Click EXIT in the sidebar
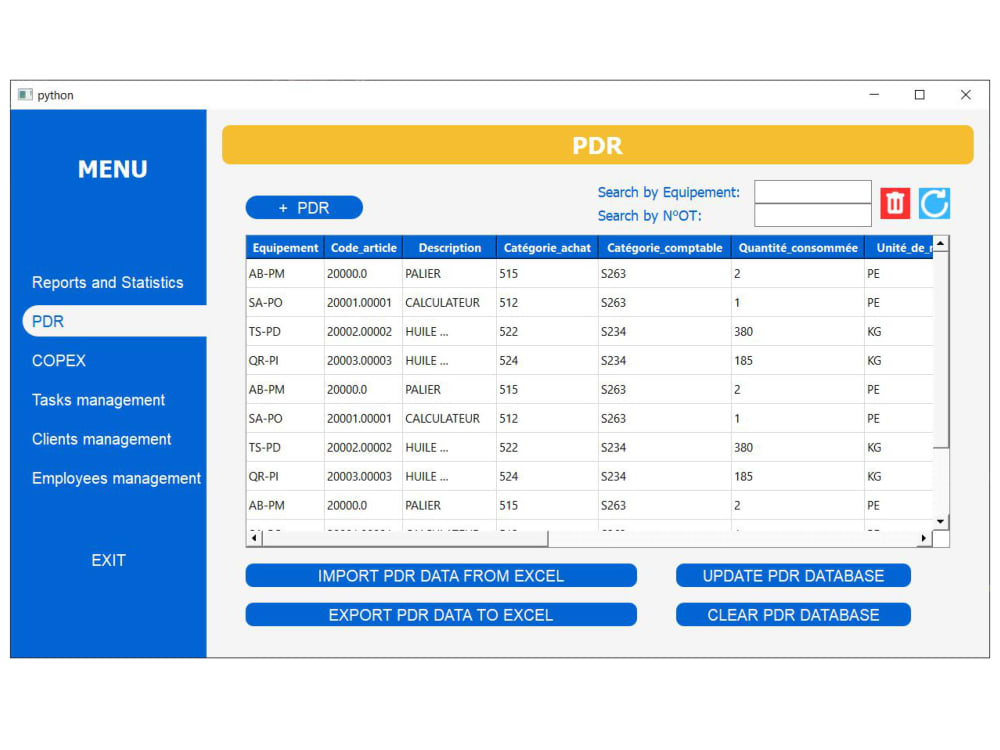This screenshot has width=1000, height=750. coord(108,560)
